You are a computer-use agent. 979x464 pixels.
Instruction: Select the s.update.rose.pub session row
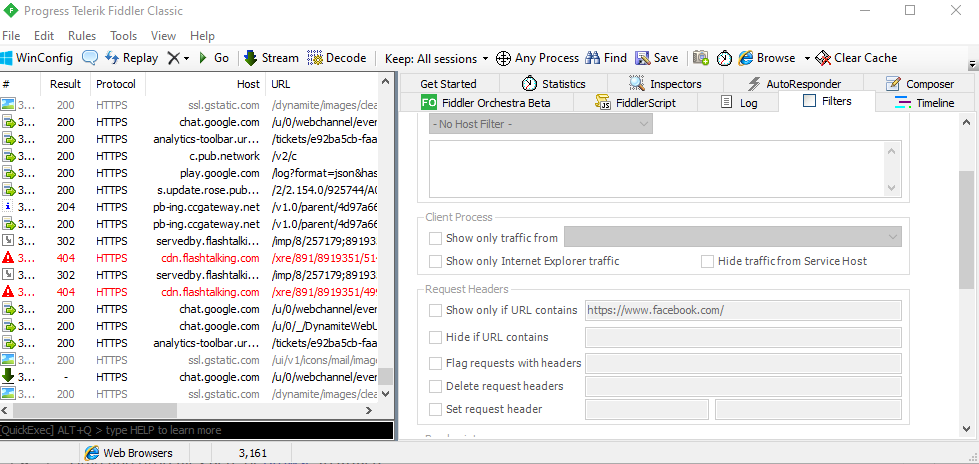(190, 190)
